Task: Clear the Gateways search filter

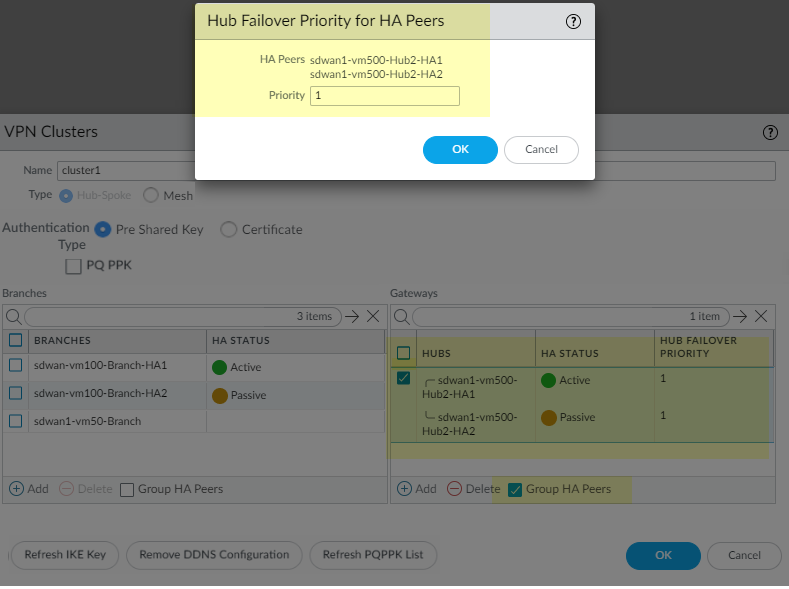Action: tap(761, 316)
